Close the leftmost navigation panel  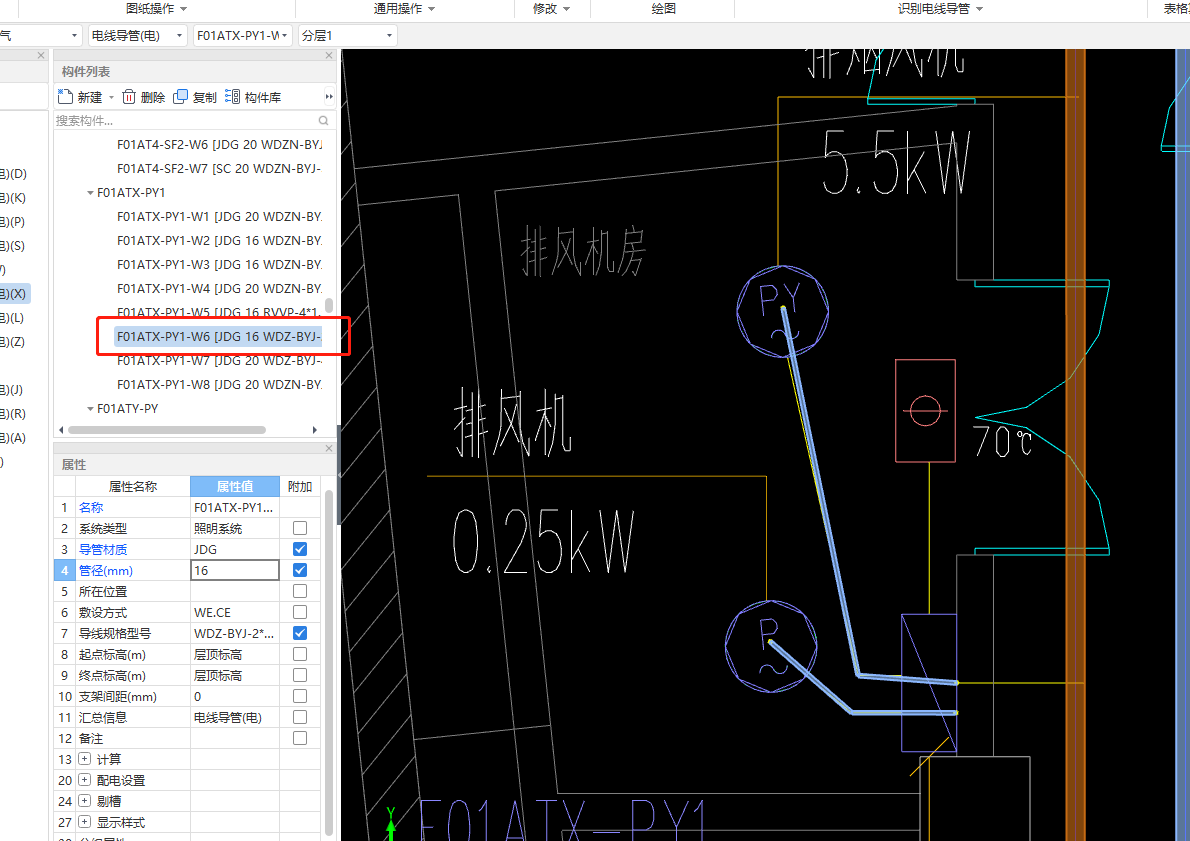41,55
